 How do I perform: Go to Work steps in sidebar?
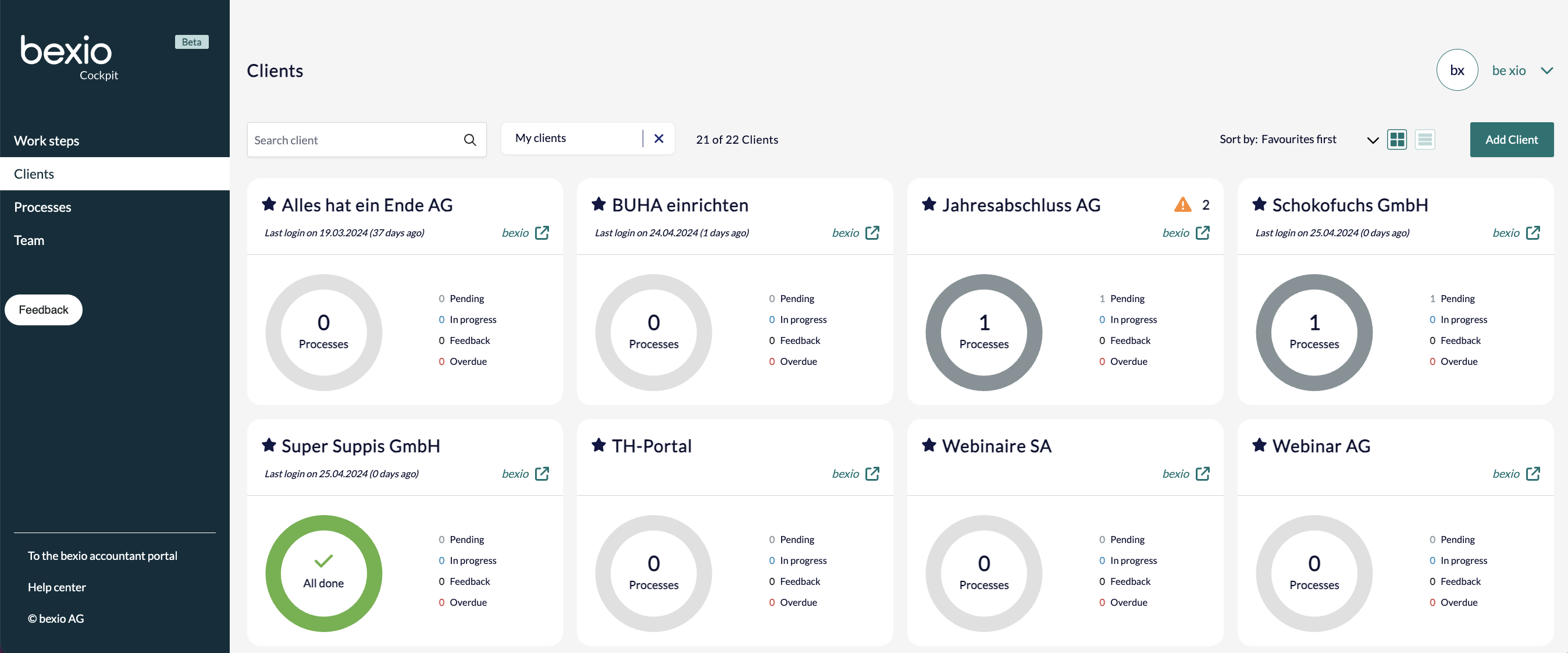47,141
